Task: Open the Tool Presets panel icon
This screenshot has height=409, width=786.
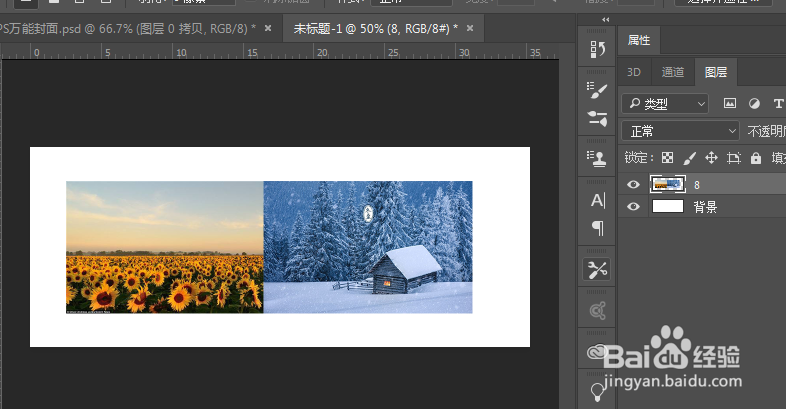Action: pos(597,270)
